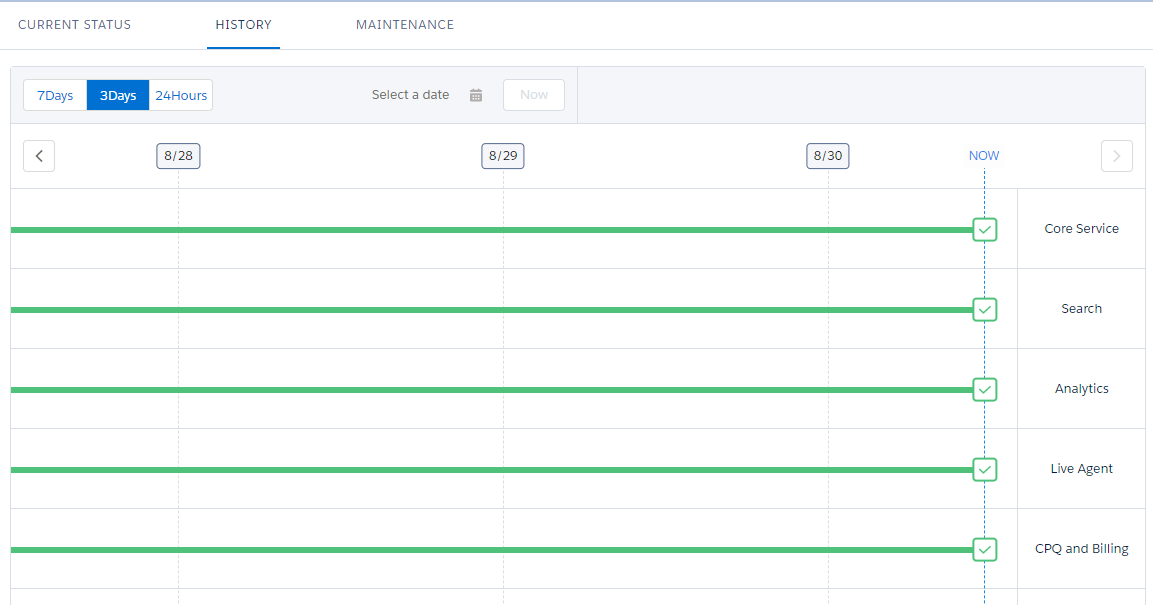Click the Now button
1153x605 pixels.
pos(534,95)
